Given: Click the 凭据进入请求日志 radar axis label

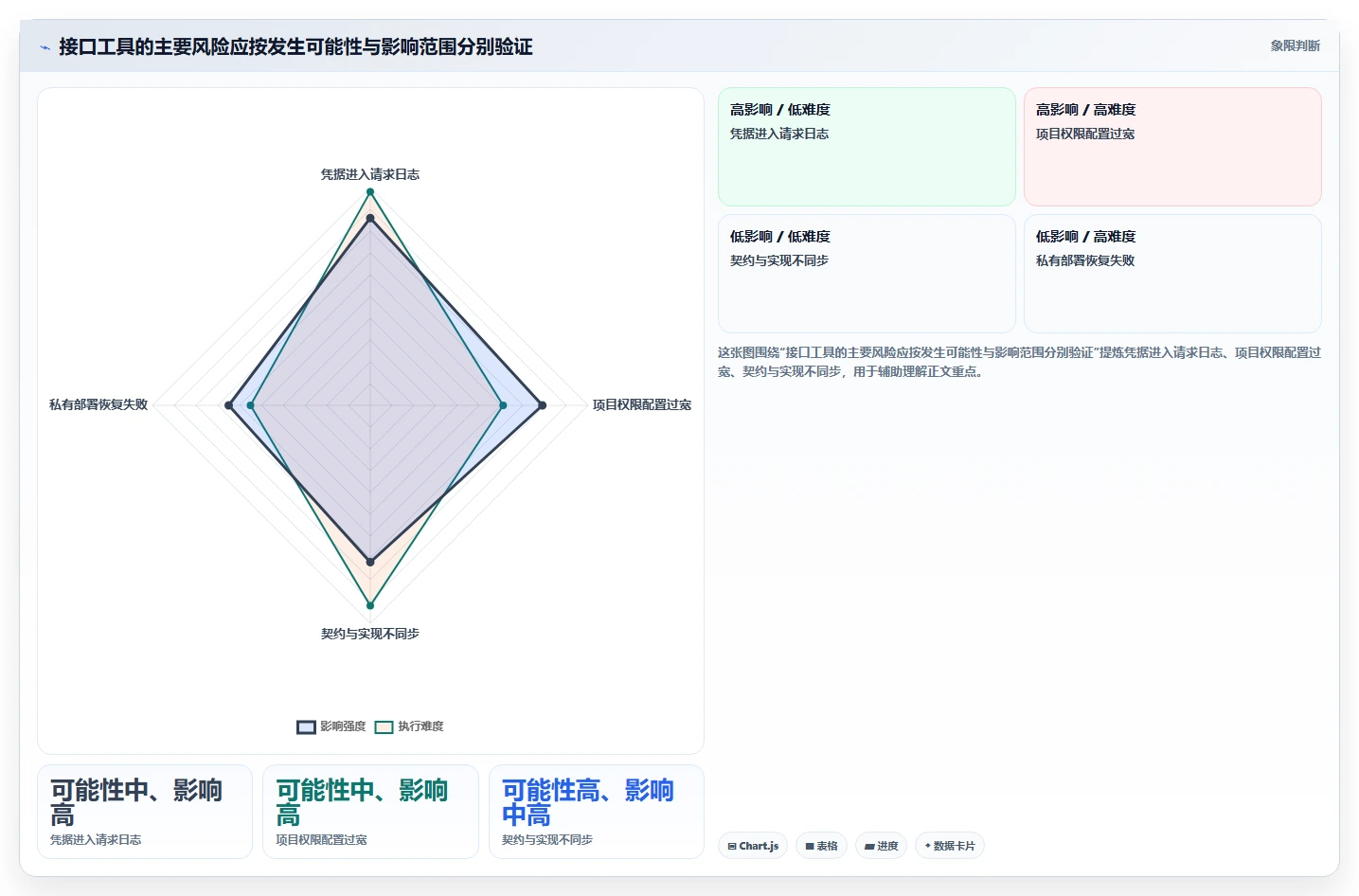Looking at the screenshot, I should [370, 174].
